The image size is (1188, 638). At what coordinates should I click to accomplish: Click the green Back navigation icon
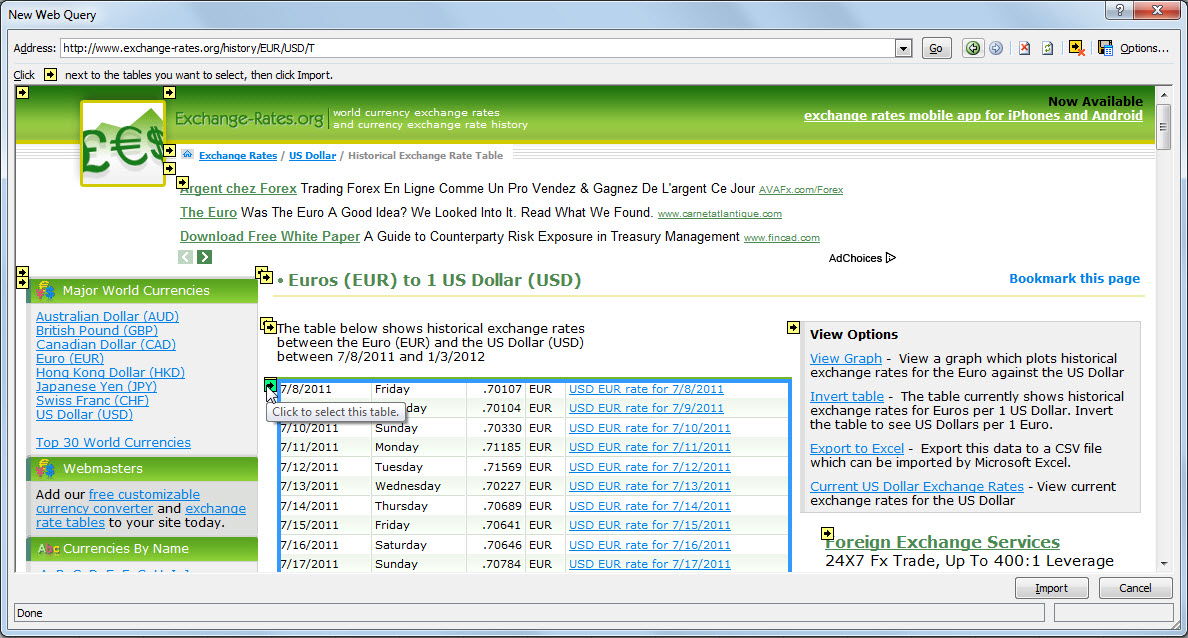(973, 48)
